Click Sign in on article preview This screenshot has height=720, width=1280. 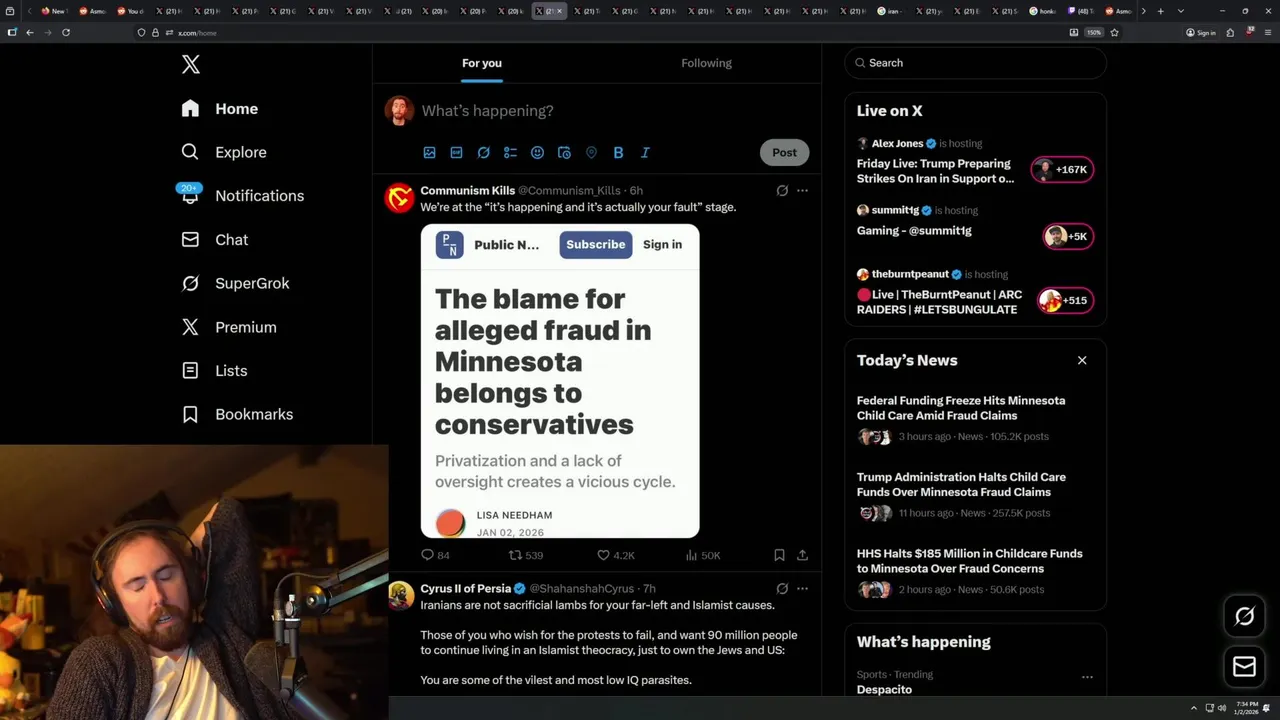click(x=662, y=245)
